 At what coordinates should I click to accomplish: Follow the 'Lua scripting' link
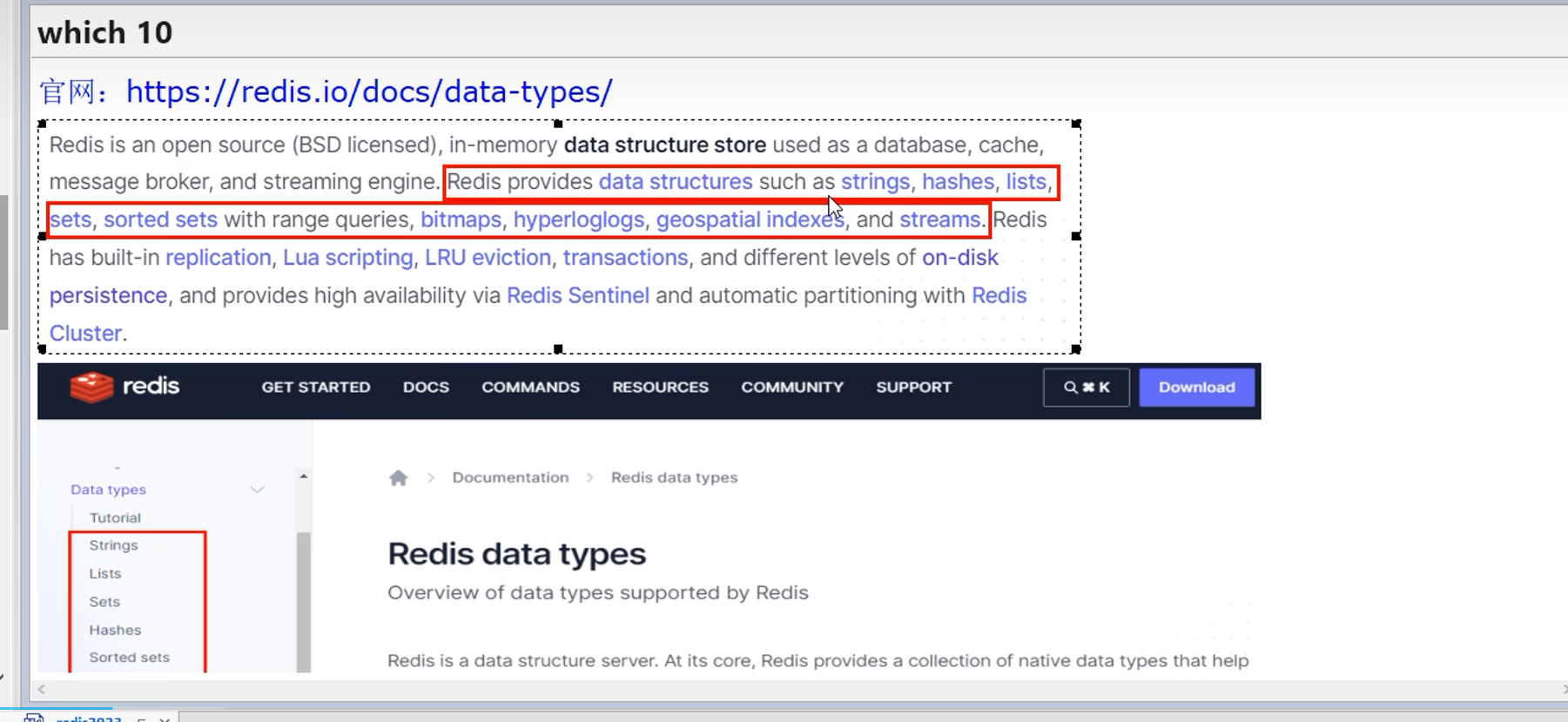(347, 258)
